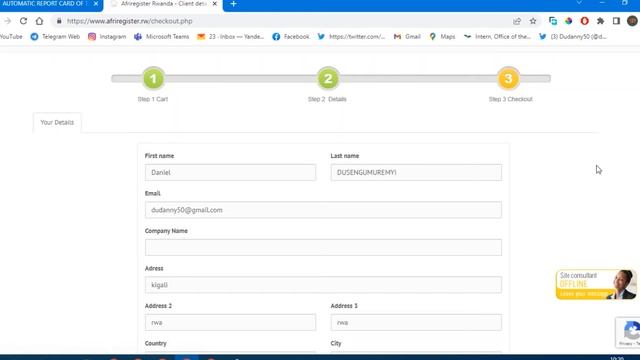Toggle the browser side panel icon
The image size is (640, 360).
point(616,21)
